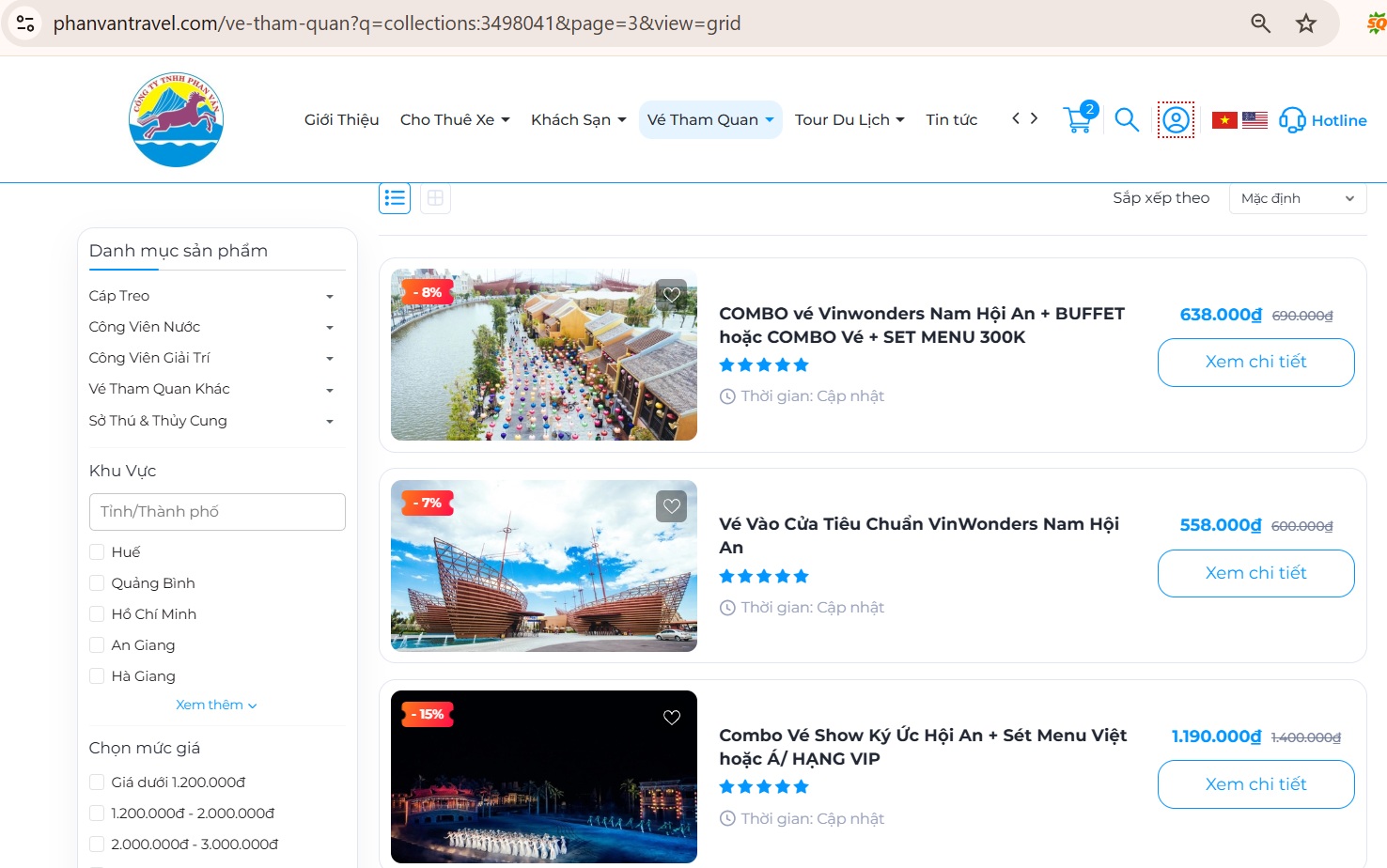Screen dimensions: 1387x868
Task: Switch to the grid view icon
Action: point(435,197)
